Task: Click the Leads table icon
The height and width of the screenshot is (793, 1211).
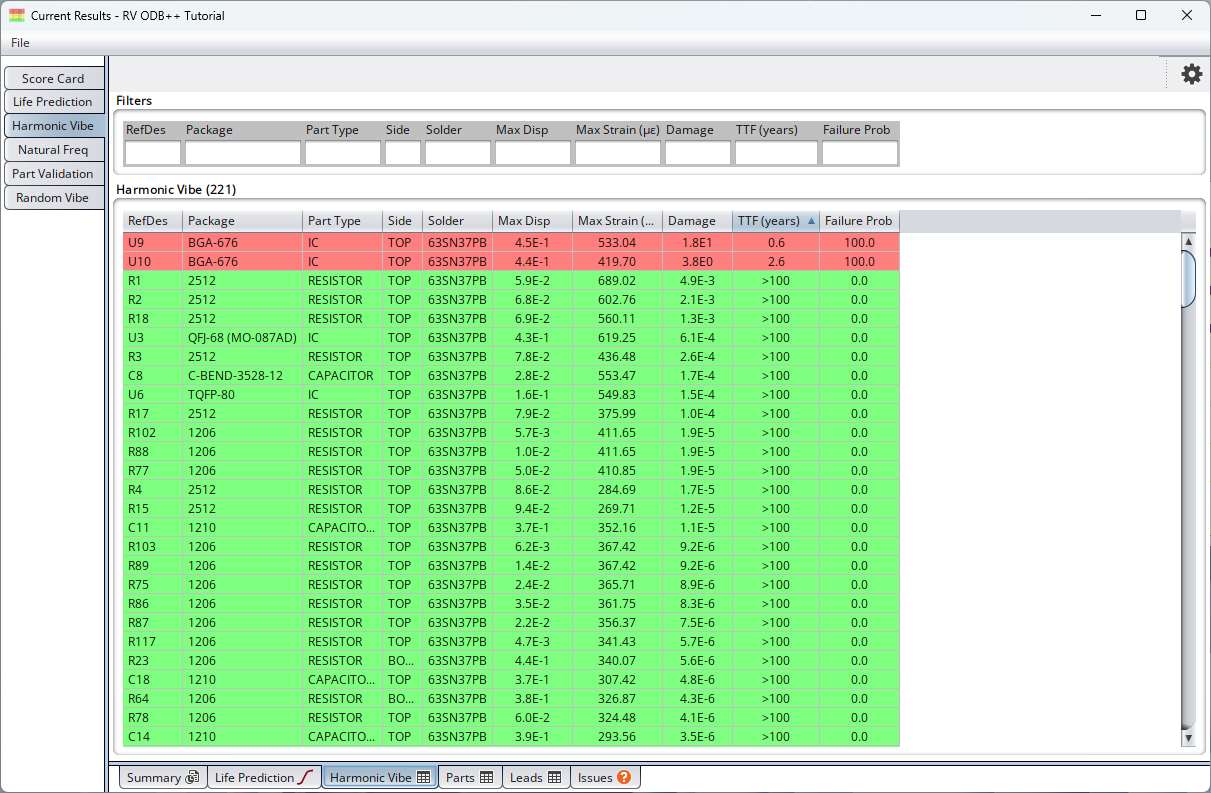Action: coord(554,778)
